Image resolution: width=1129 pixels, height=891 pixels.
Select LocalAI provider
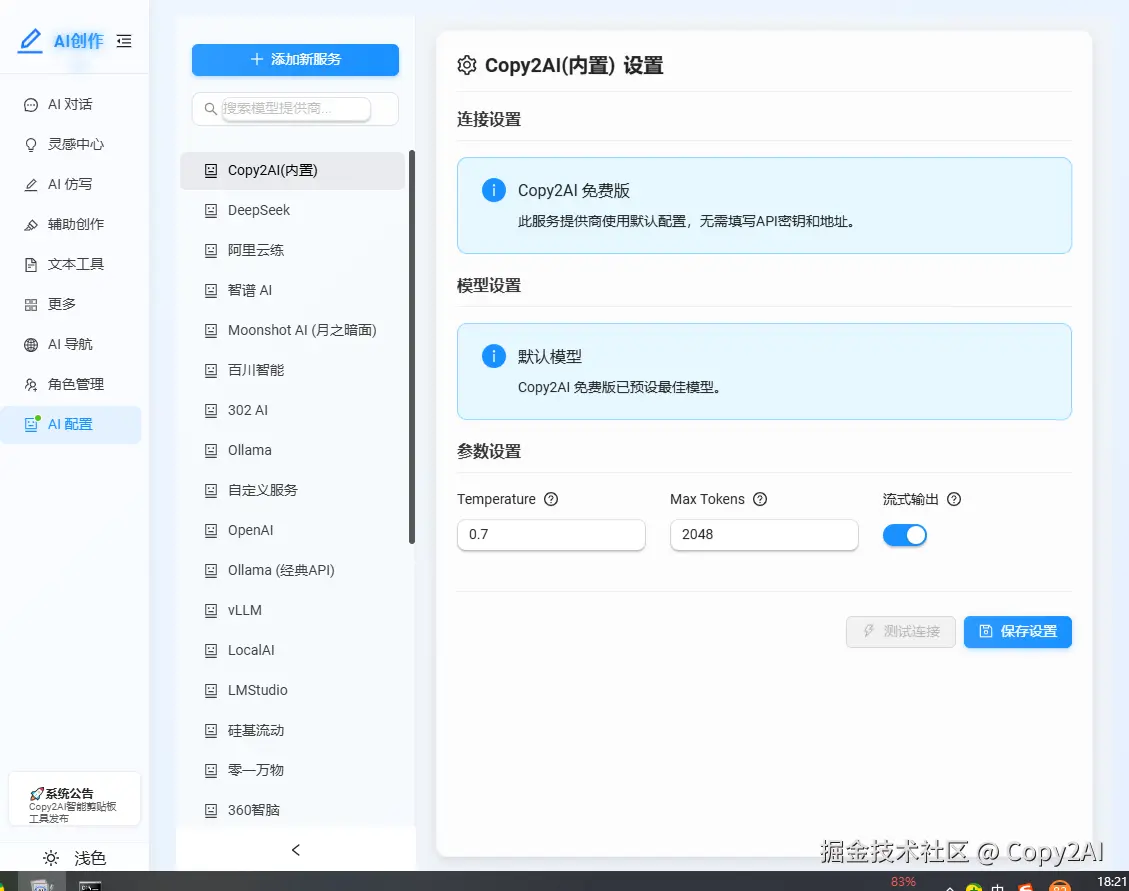coord(292,650)
